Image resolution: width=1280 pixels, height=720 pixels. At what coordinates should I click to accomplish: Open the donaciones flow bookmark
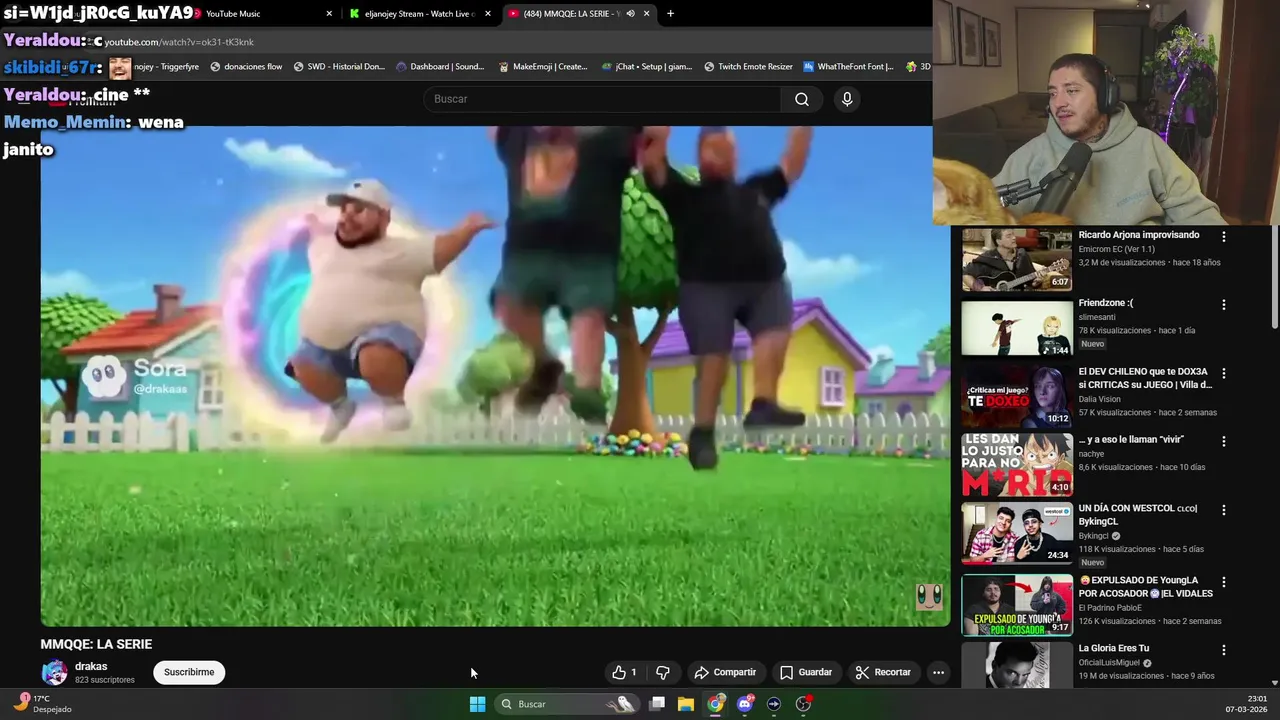[246, 67]
